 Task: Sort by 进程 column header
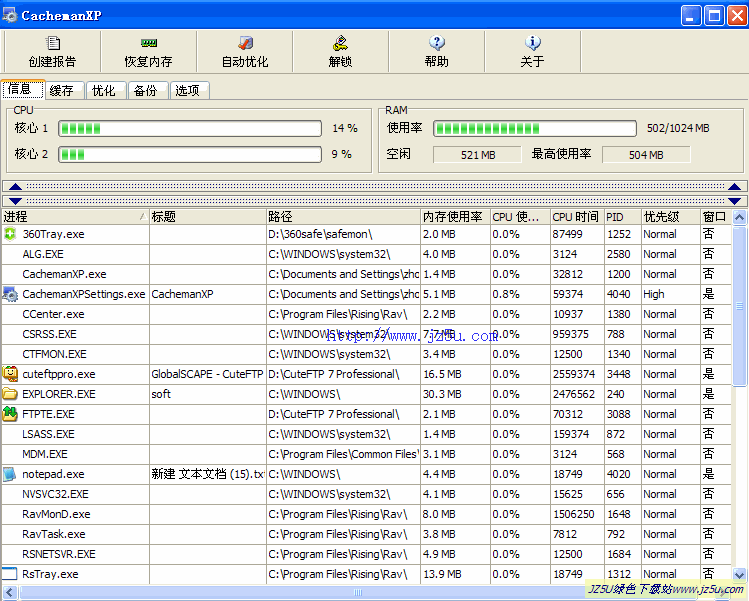(x=75, y=217)
